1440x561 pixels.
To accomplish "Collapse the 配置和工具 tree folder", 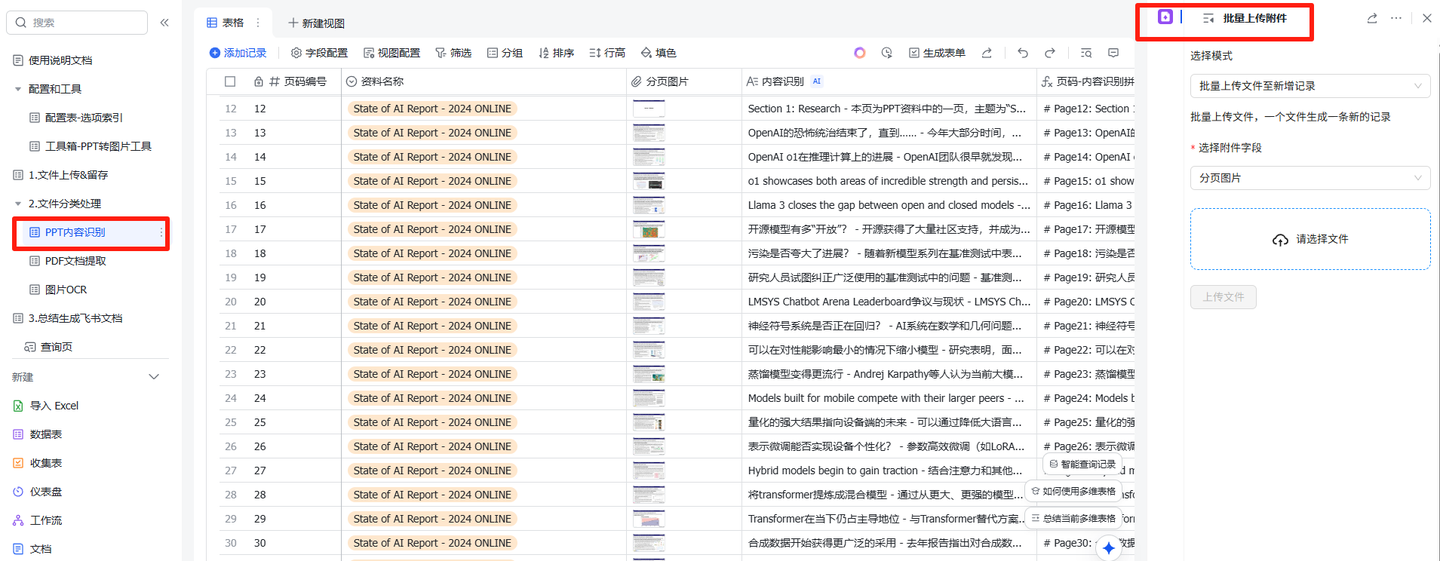I will [x=18, y=89].
